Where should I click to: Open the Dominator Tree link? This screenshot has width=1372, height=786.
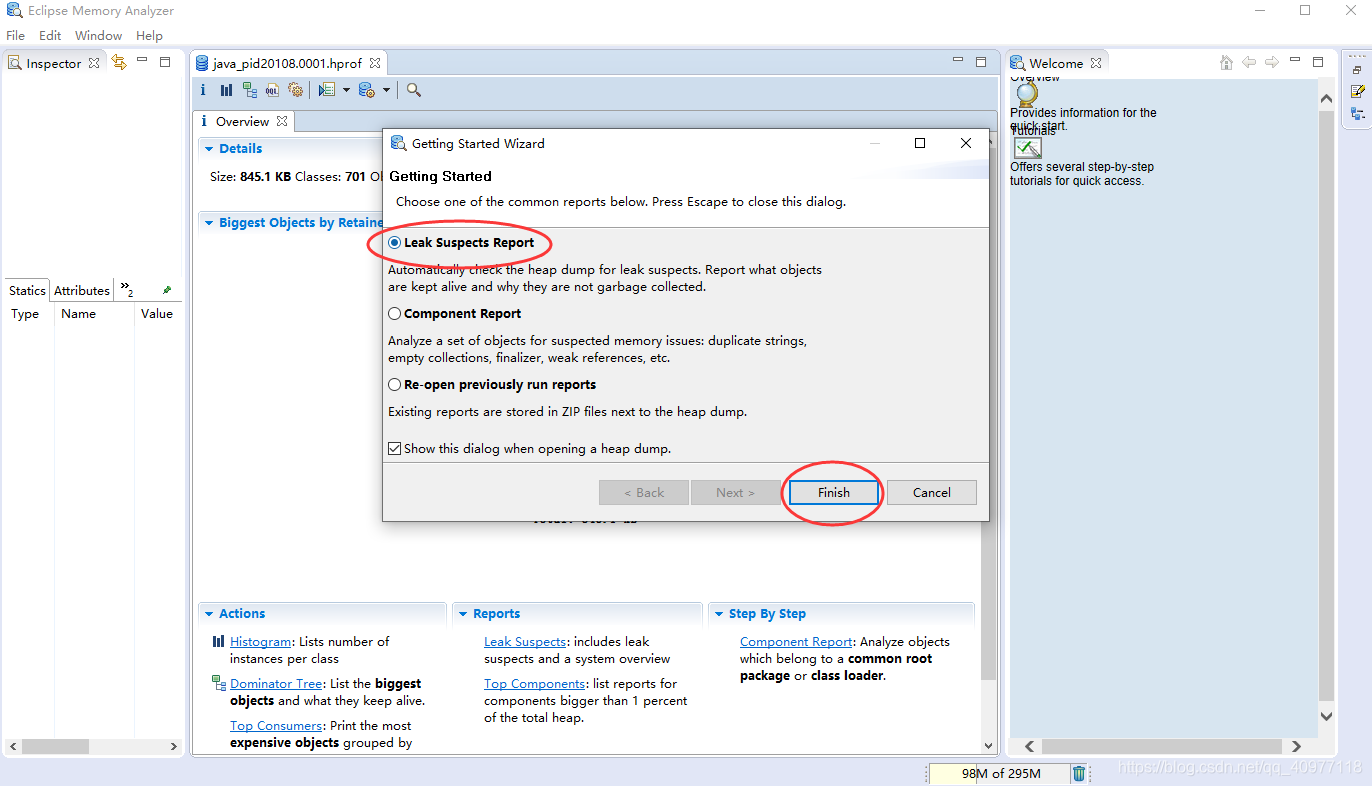276,684
